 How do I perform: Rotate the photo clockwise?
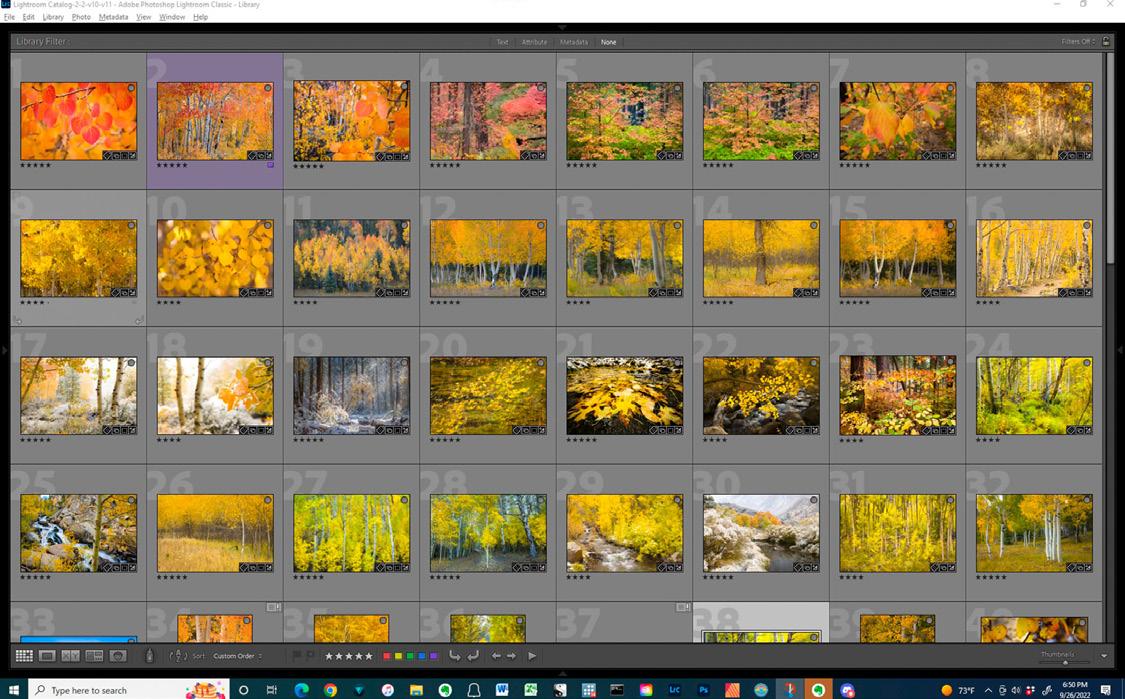[x=473, y=655]
